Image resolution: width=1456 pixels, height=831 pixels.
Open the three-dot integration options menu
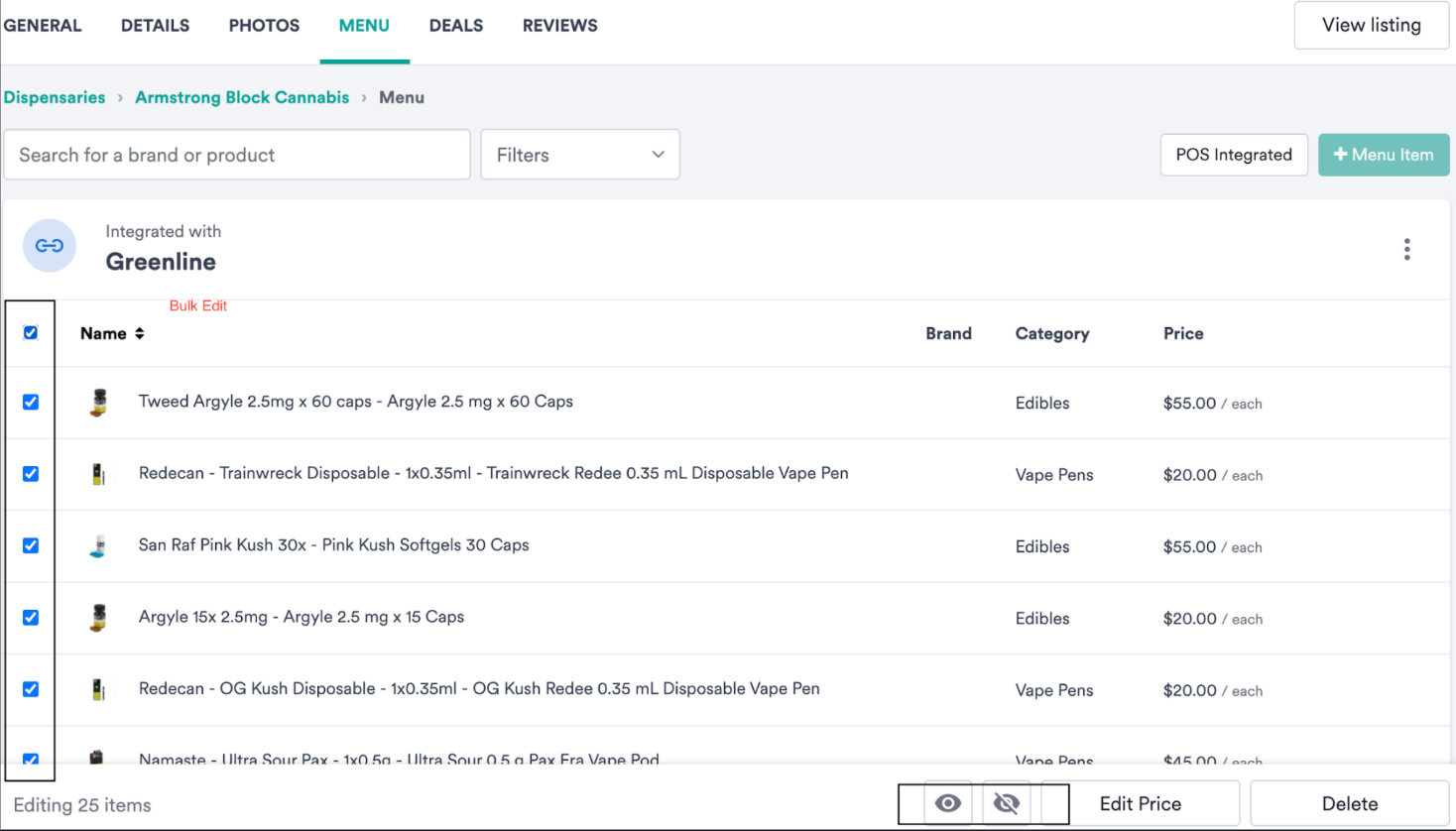tap(1406, 249)
